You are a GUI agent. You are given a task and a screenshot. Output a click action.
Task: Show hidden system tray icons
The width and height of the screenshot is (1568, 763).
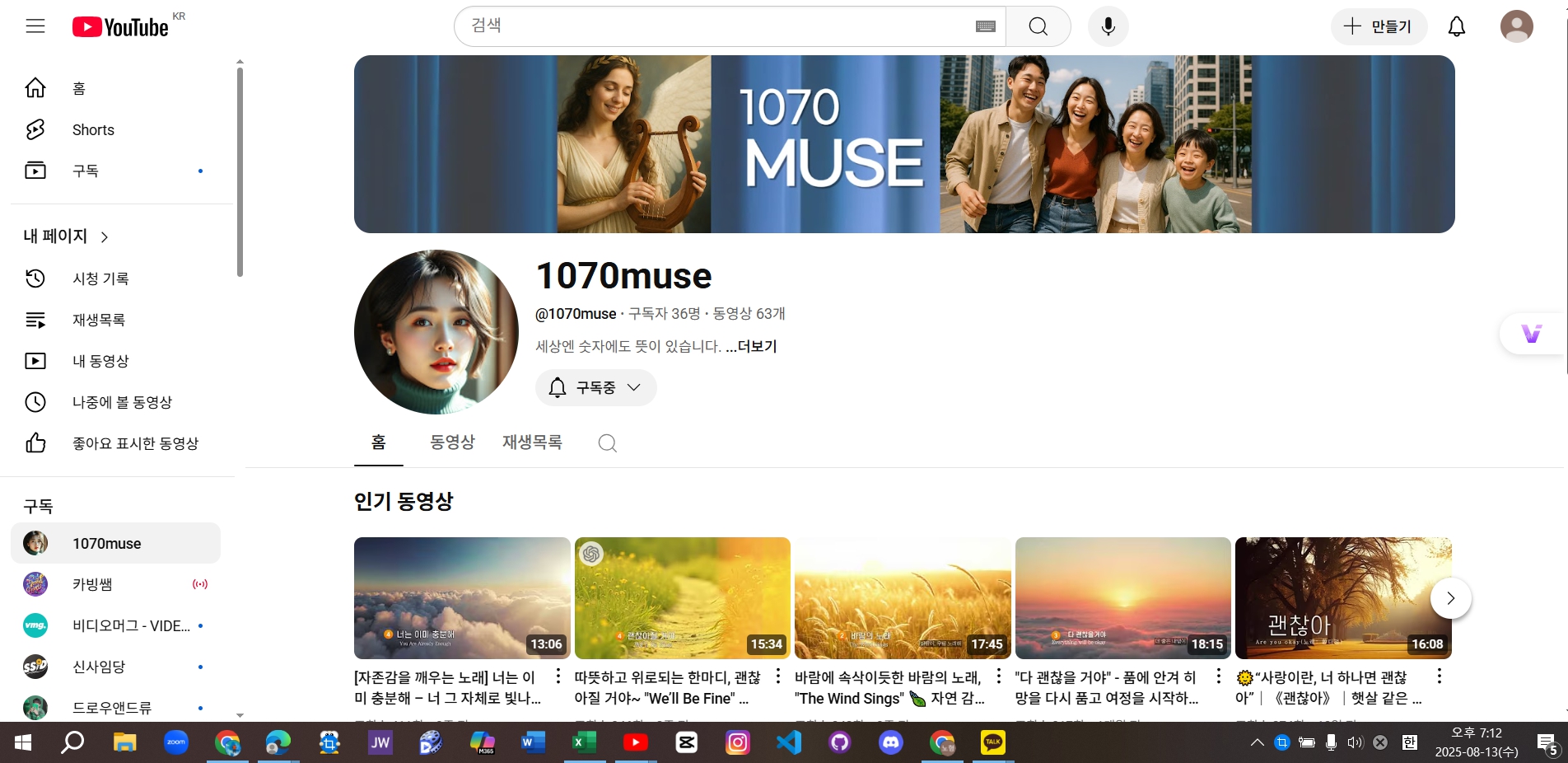coord(1258,742)
